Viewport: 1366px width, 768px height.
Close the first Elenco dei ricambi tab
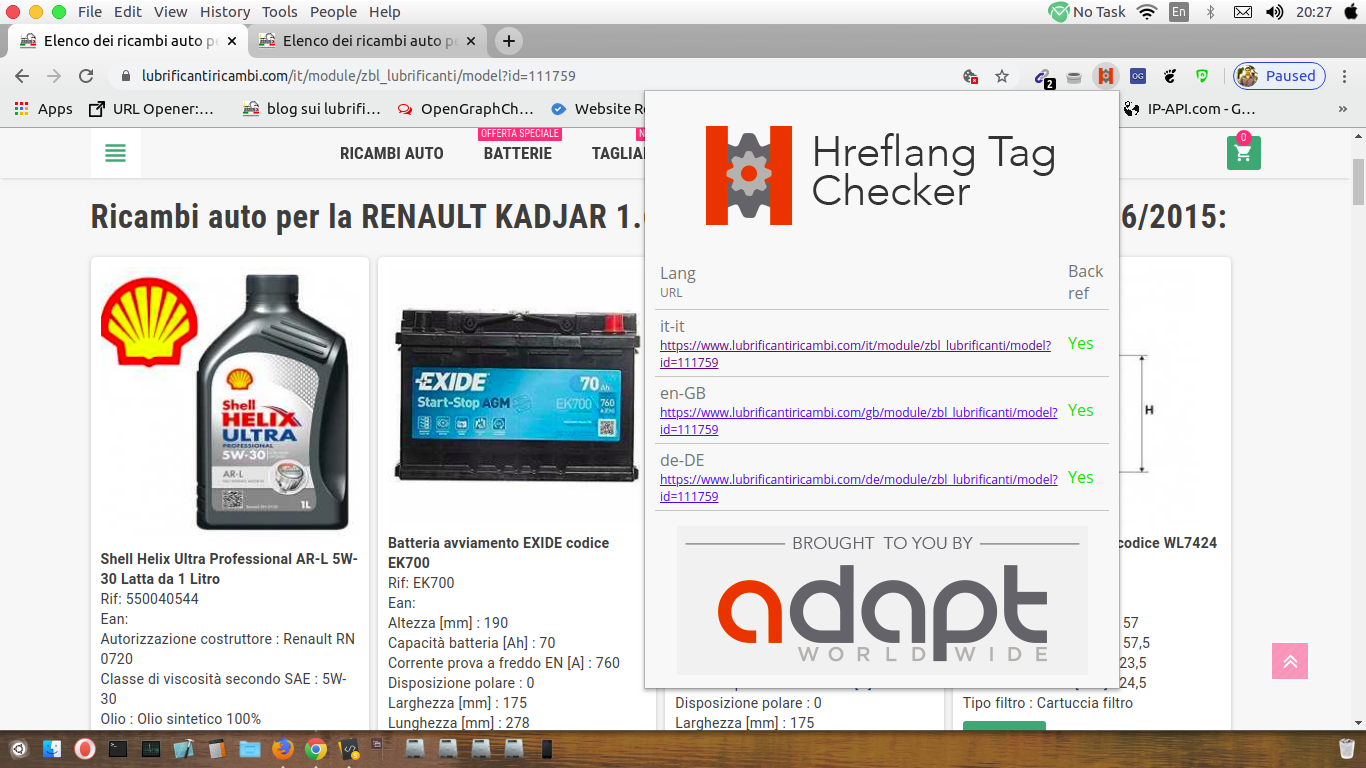232,41
